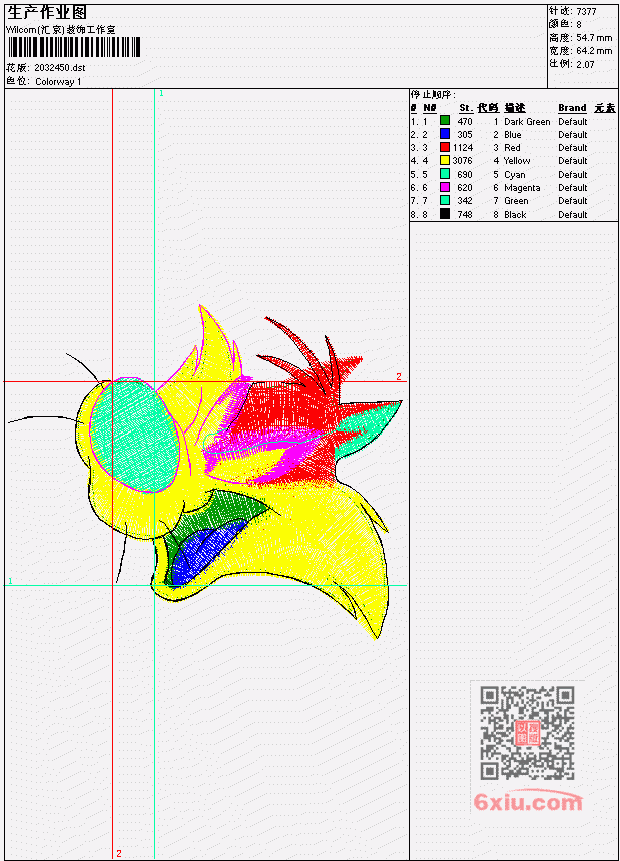Click the Blue description text
The image size is (620, 861).
click(513, 135)
